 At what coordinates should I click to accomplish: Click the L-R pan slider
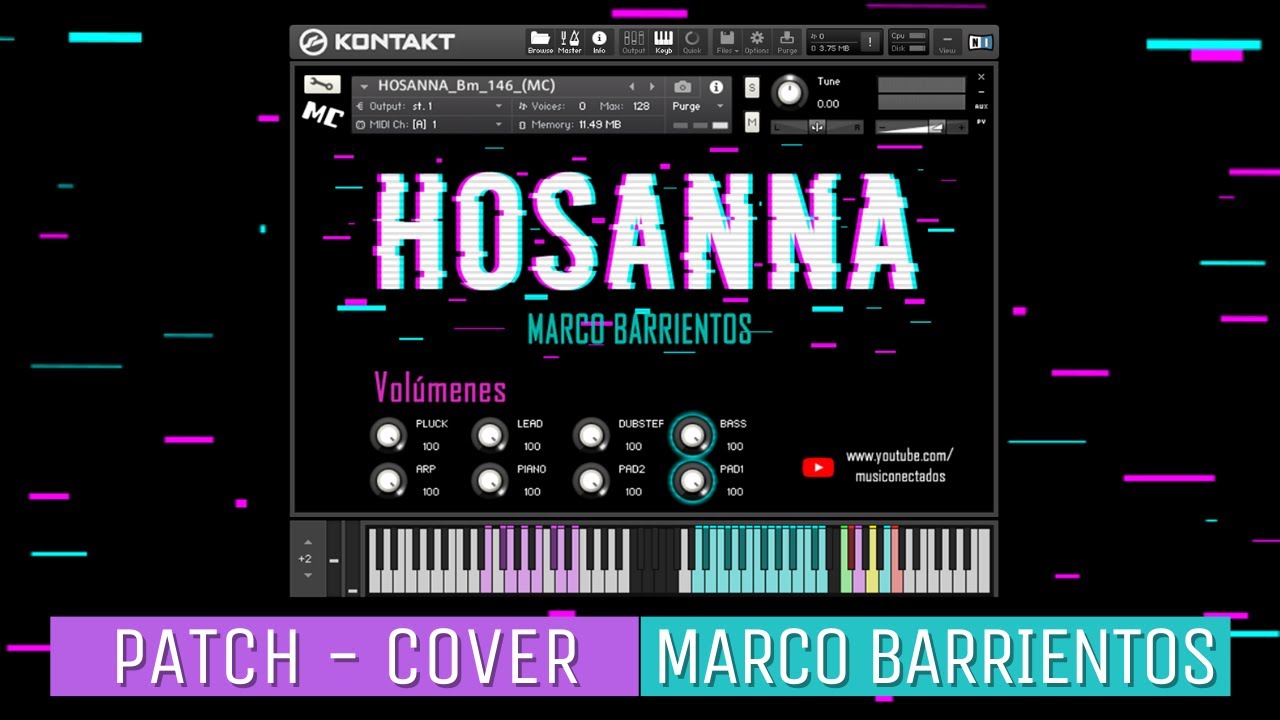(817, 126)
